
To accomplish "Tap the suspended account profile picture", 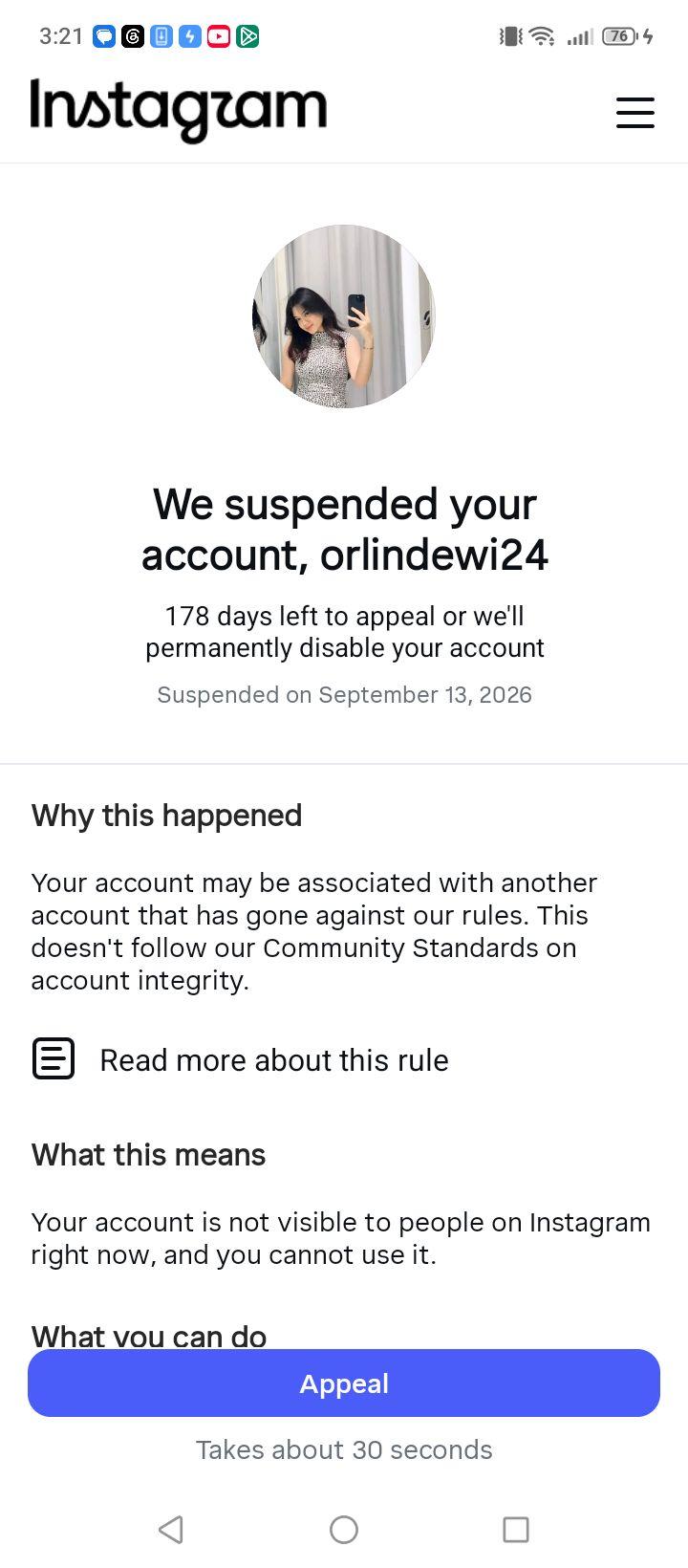I will tap(344, 316).
